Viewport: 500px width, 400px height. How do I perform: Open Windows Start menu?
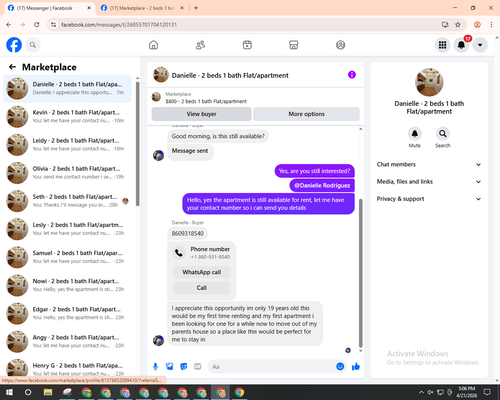point(9,392)
